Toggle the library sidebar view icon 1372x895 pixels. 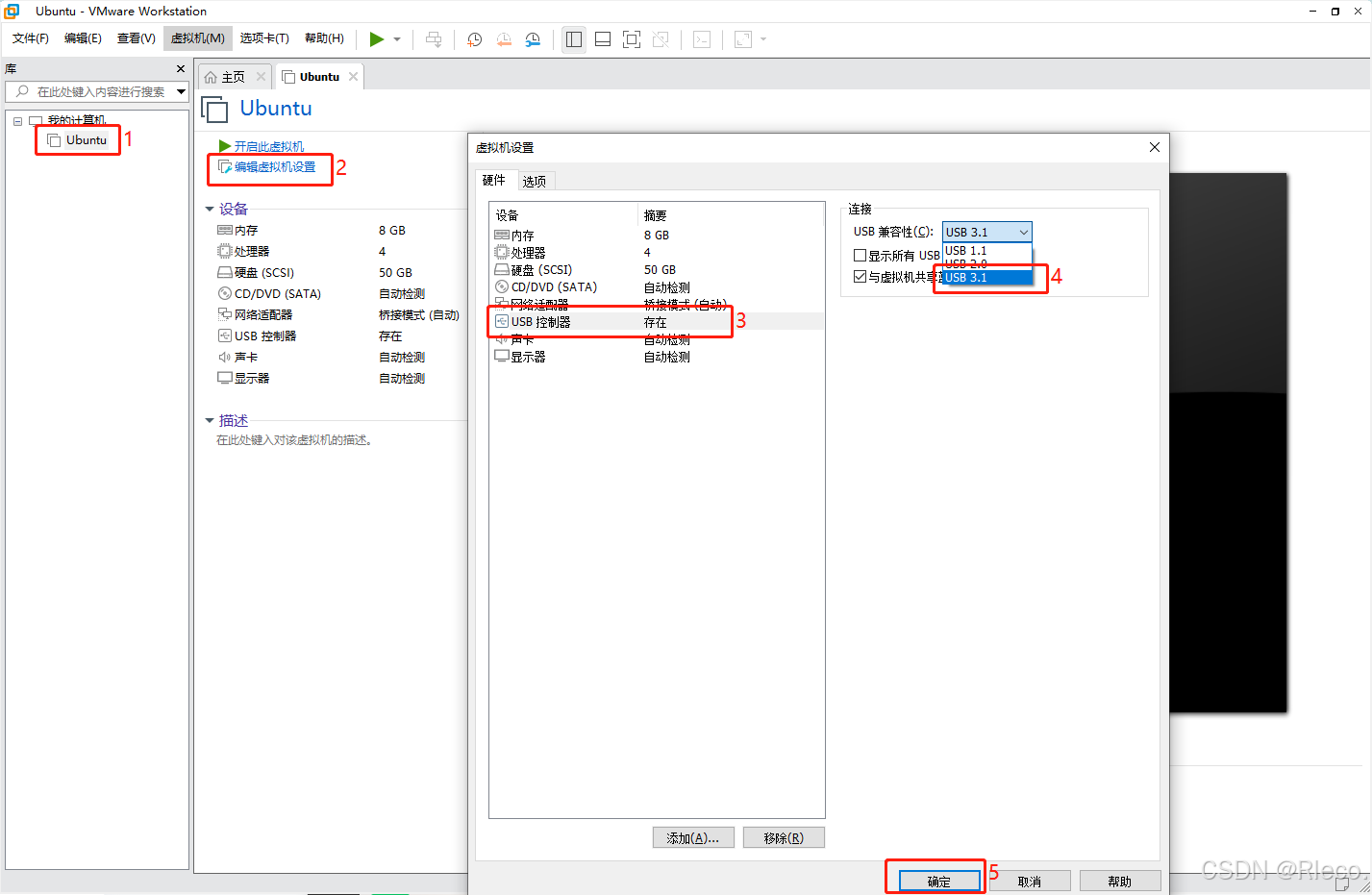click(x=574, y=39)
